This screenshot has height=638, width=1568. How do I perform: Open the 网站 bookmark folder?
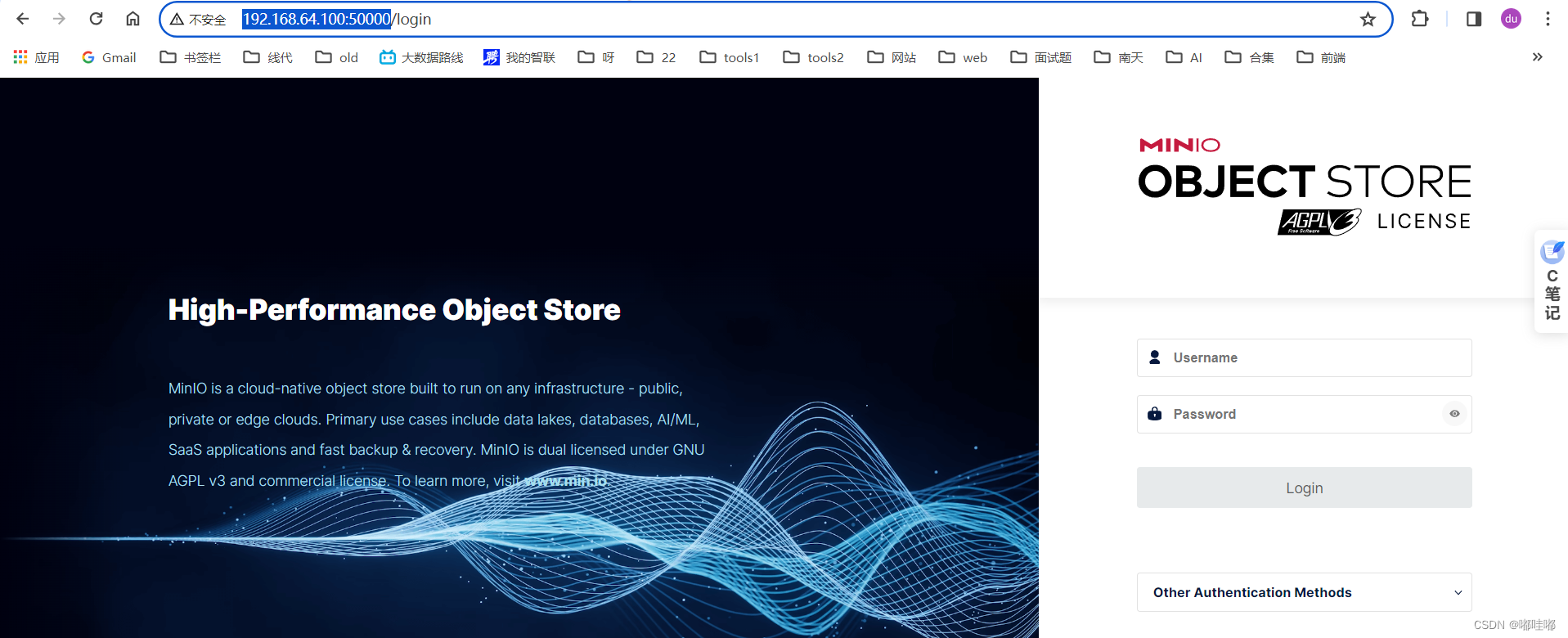(892, 57)
